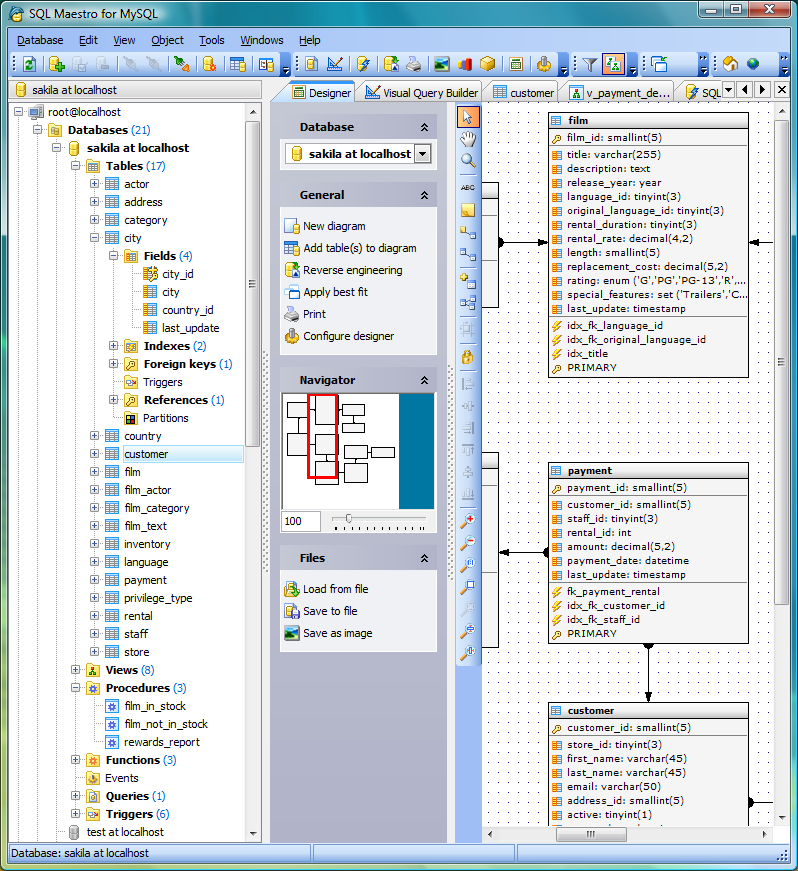
Task: Choose the ABC text label tool
Action: pyautogui.click(x=467, y=187)
